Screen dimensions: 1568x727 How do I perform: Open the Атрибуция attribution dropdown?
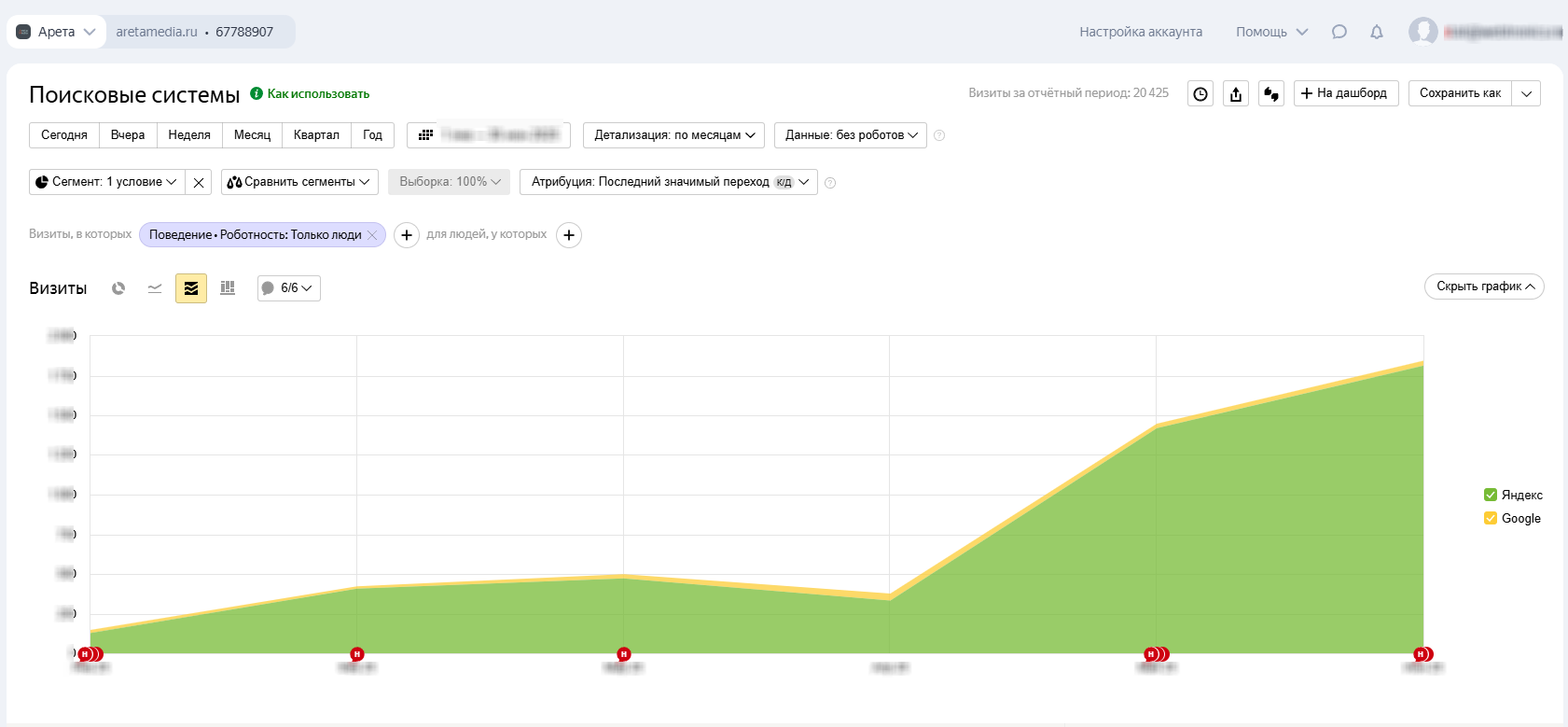668,182
